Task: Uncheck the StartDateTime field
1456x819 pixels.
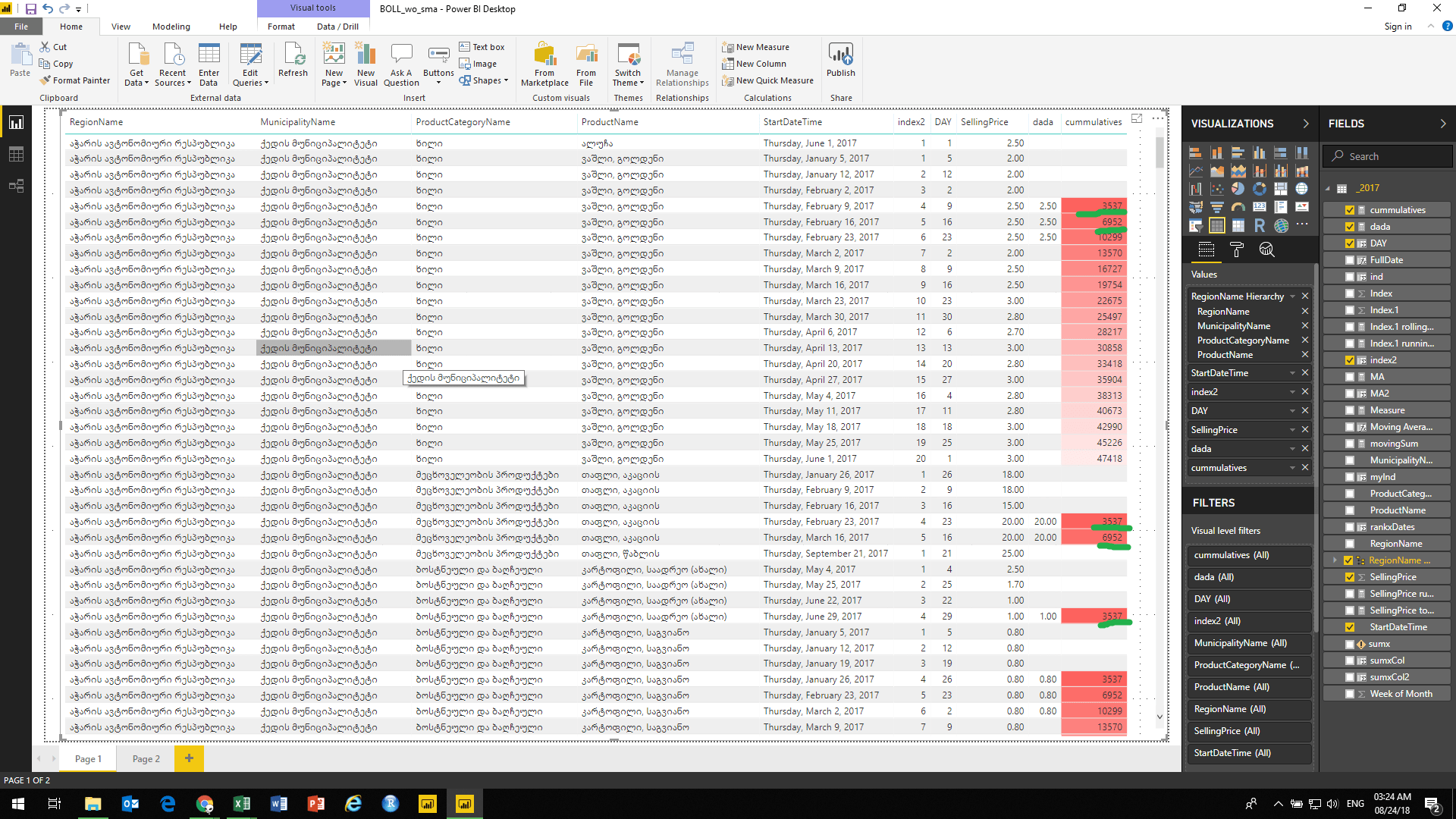Action: click(x=1350, y=627)
